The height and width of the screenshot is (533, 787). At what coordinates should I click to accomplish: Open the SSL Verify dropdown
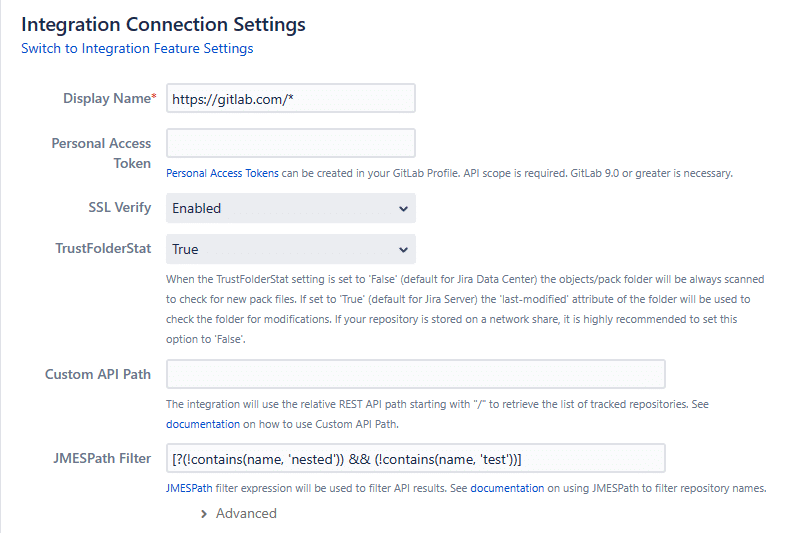pyautogui.click(x=290, y=208)
